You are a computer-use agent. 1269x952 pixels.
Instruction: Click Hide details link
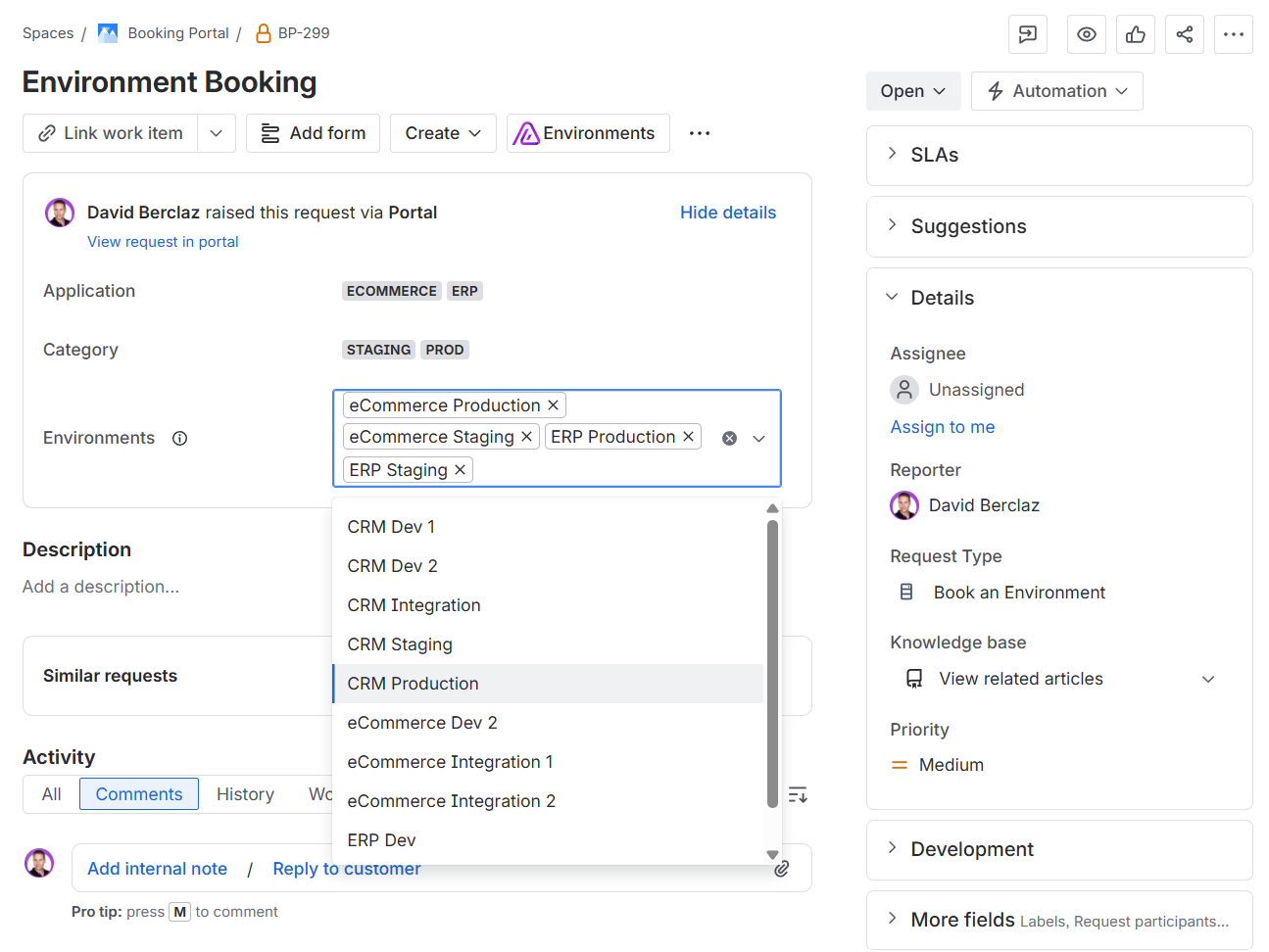(728, 213)
